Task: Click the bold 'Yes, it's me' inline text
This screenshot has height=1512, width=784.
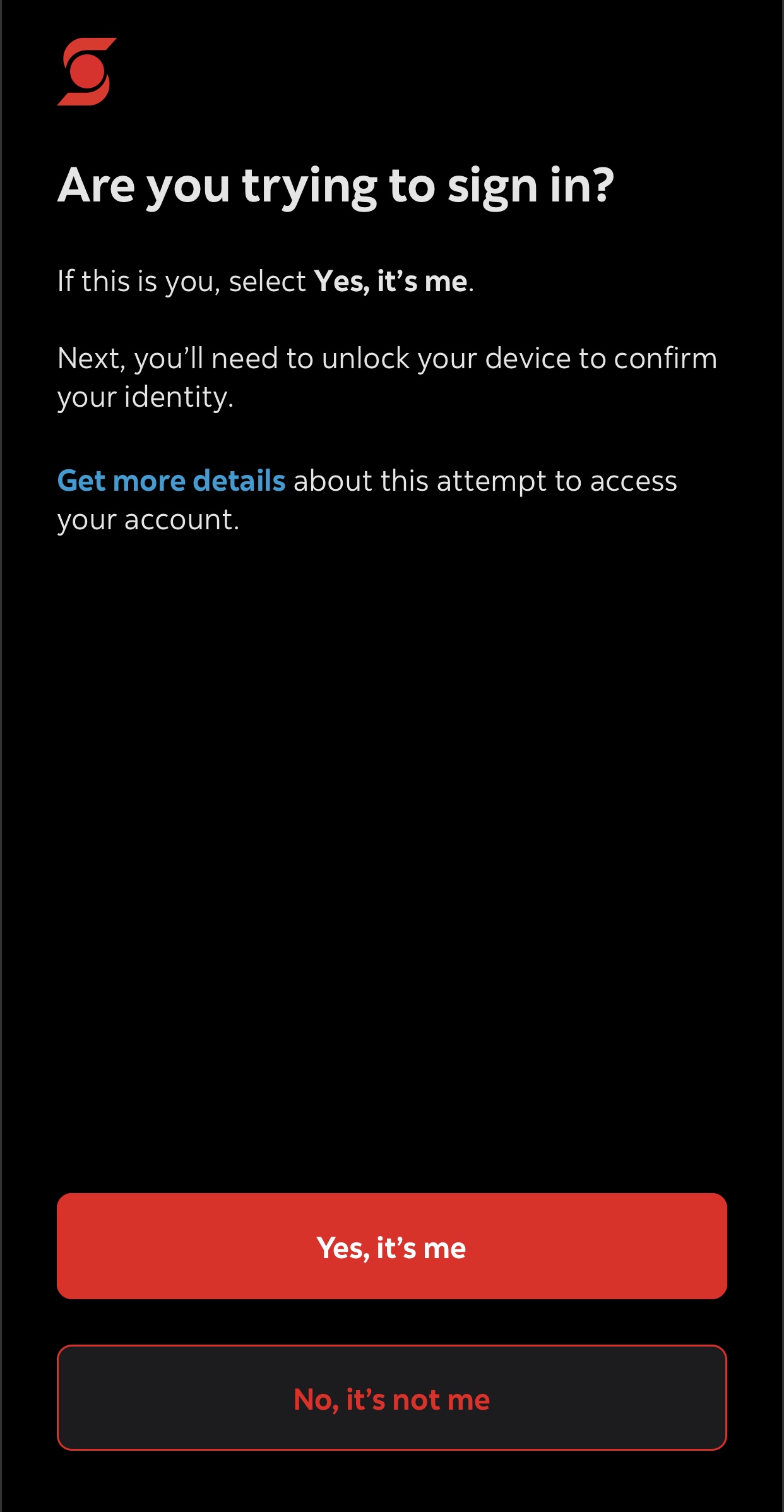Action: pos(391,281)
